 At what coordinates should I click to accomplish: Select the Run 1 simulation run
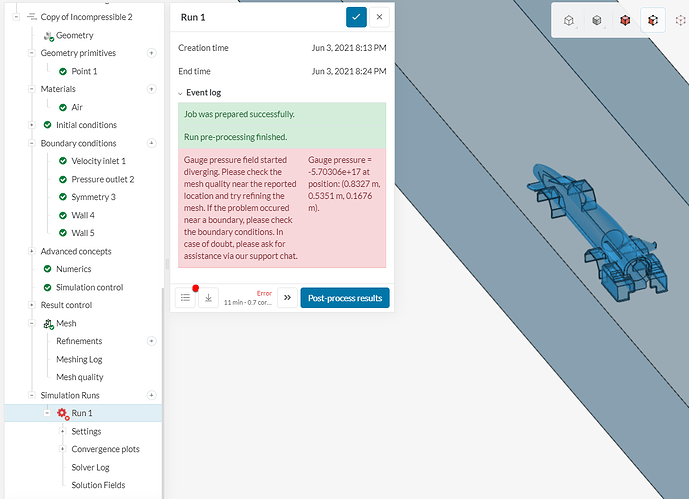pos(81,413)
